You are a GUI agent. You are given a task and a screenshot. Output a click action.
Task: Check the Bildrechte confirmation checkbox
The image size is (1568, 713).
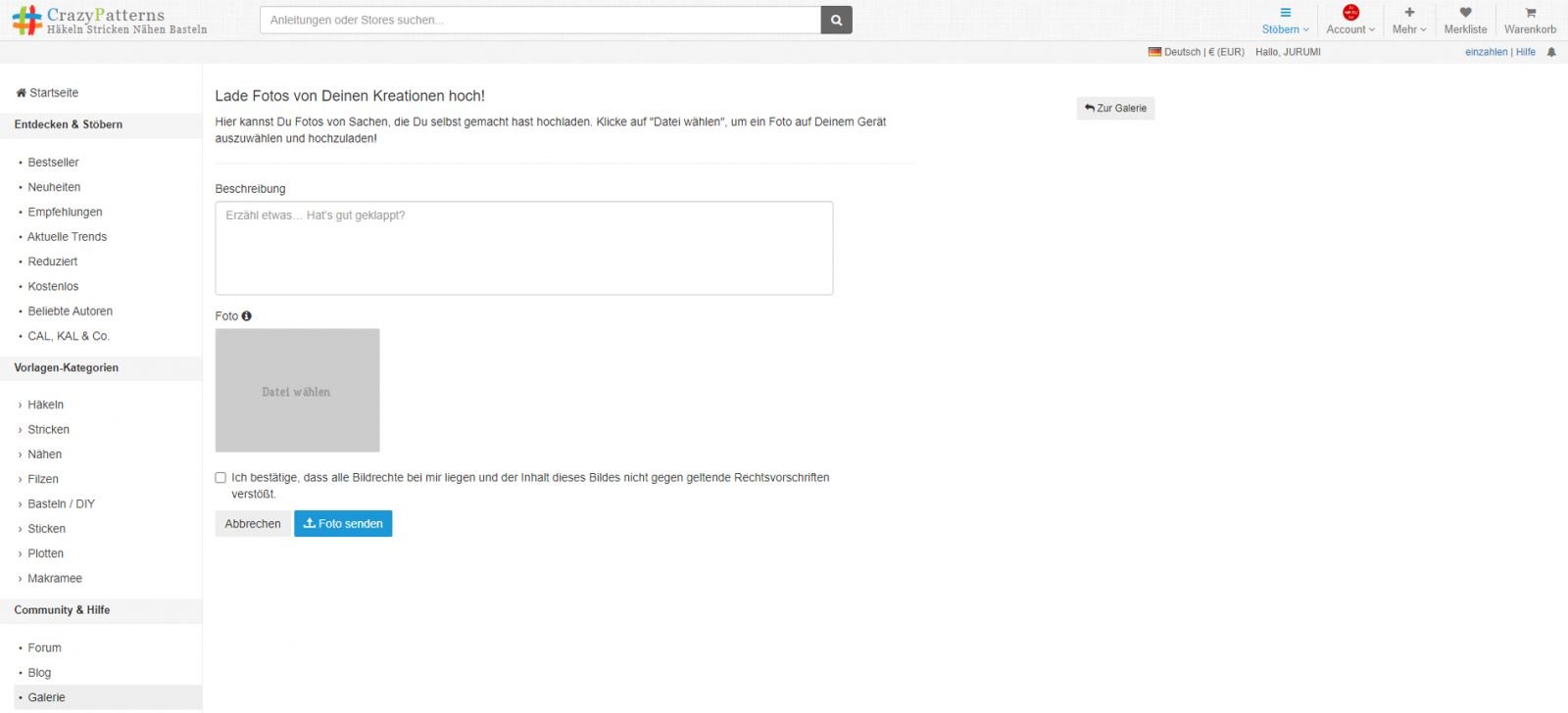pyautogui.click(x=220, y=478)
